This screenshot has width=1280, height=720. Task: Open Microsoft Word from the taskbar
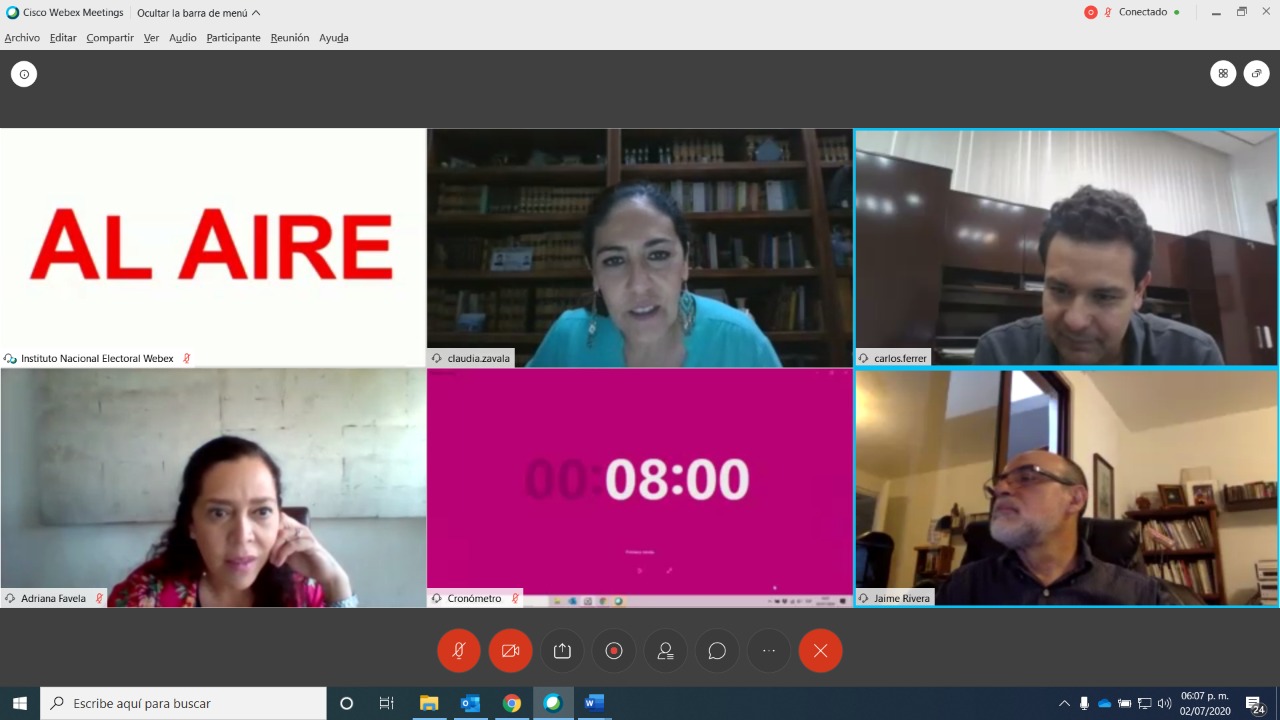tap(594, 703)
